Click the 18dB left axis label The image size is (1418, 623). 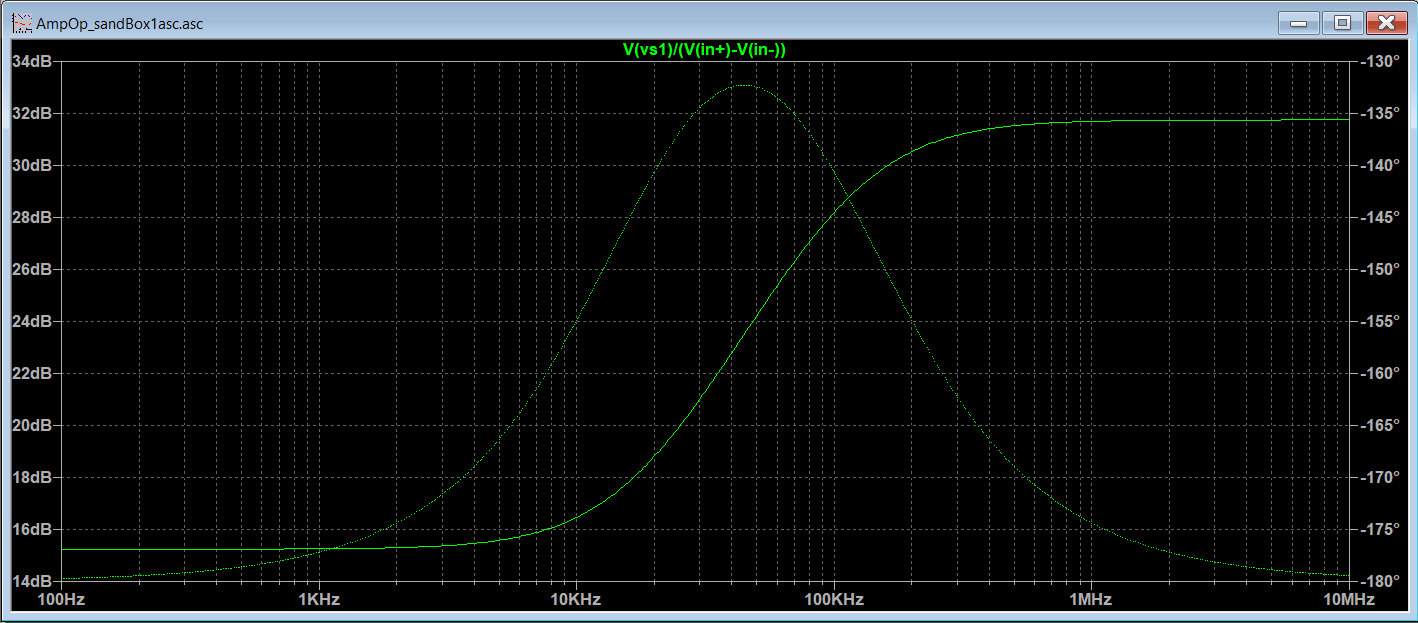coord(32,478)
